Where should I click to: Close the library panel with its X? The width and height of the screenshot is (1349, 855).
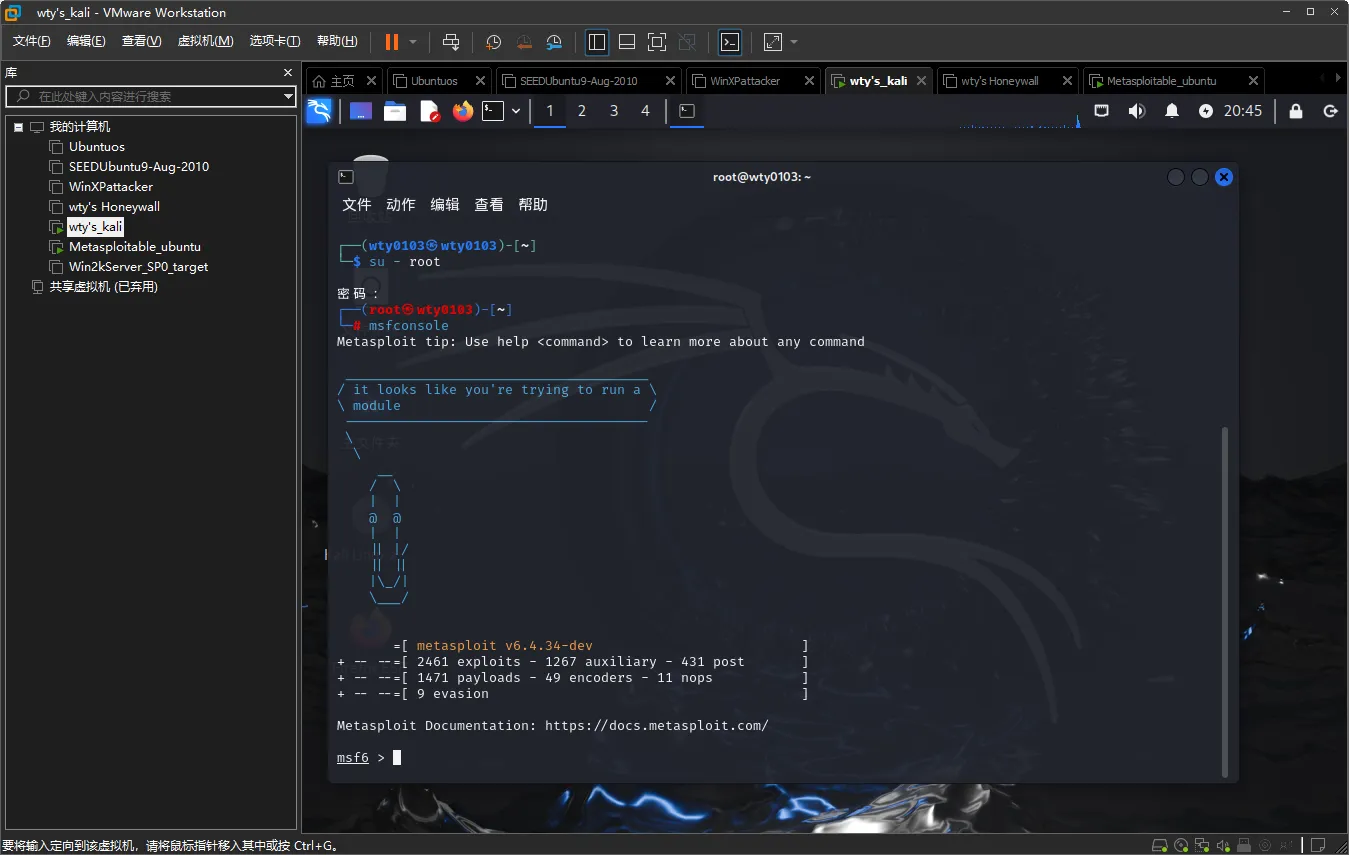click(x=288, y=73)
